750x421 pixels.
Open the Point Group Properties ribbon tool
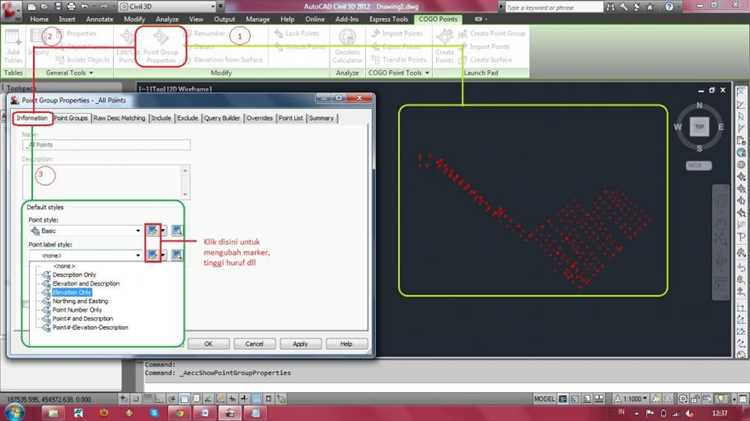click(x=161, y=46)
